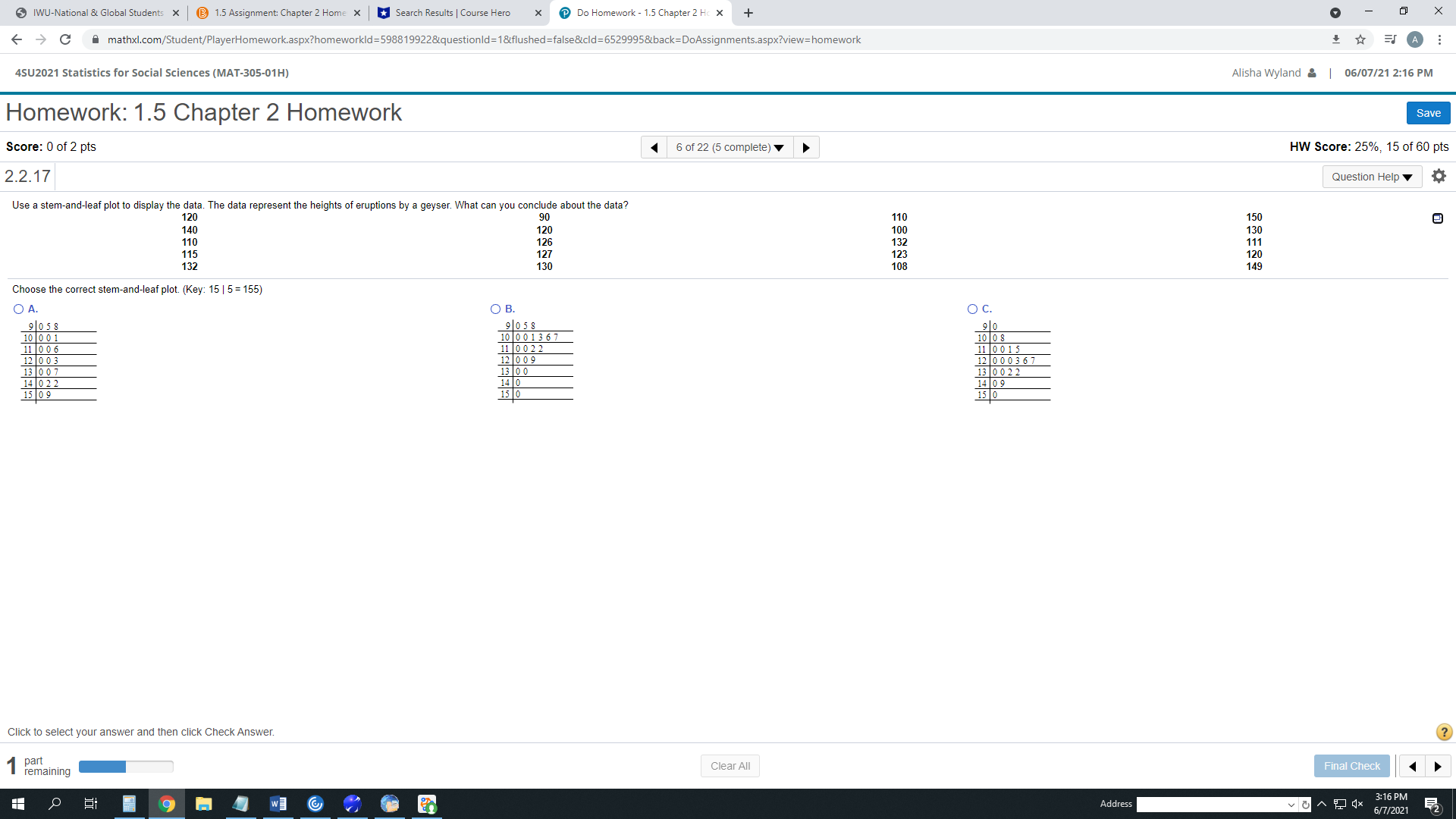This screenshot has height=819, width=1456.
Task: Open Microsoft Word from the taskbar
Action: [x=278, y=804]
